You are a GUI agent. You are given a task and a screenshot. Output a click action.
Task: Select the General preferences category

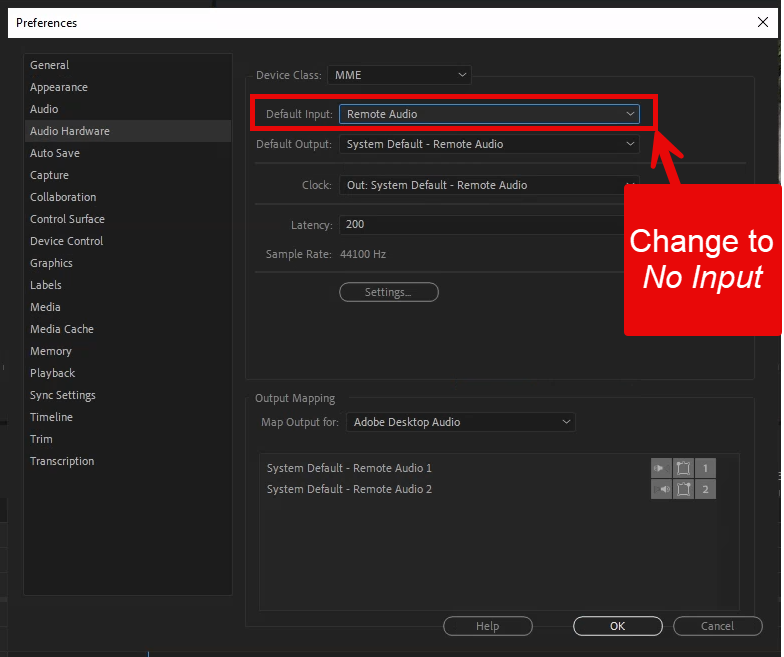(50, 65)
